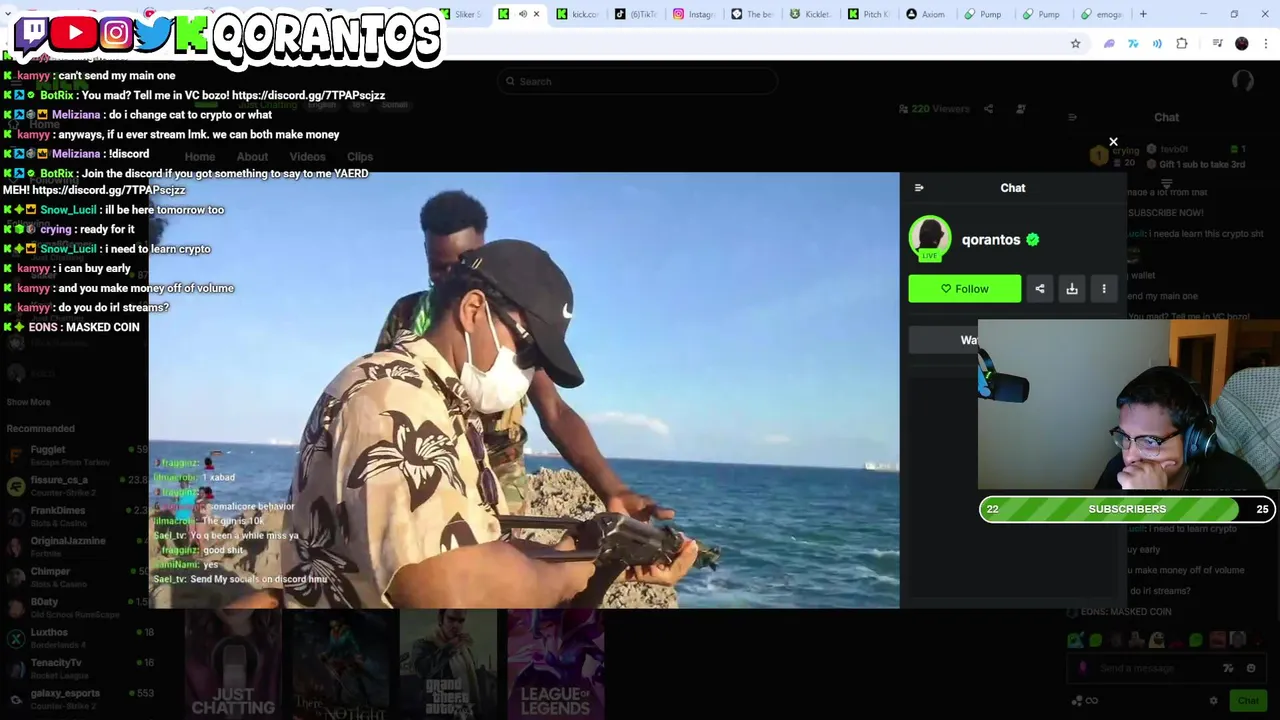Viewport: 1280px width, 720px height.
Task: Open the qorantos profile avatar
Action: [929, 239]
